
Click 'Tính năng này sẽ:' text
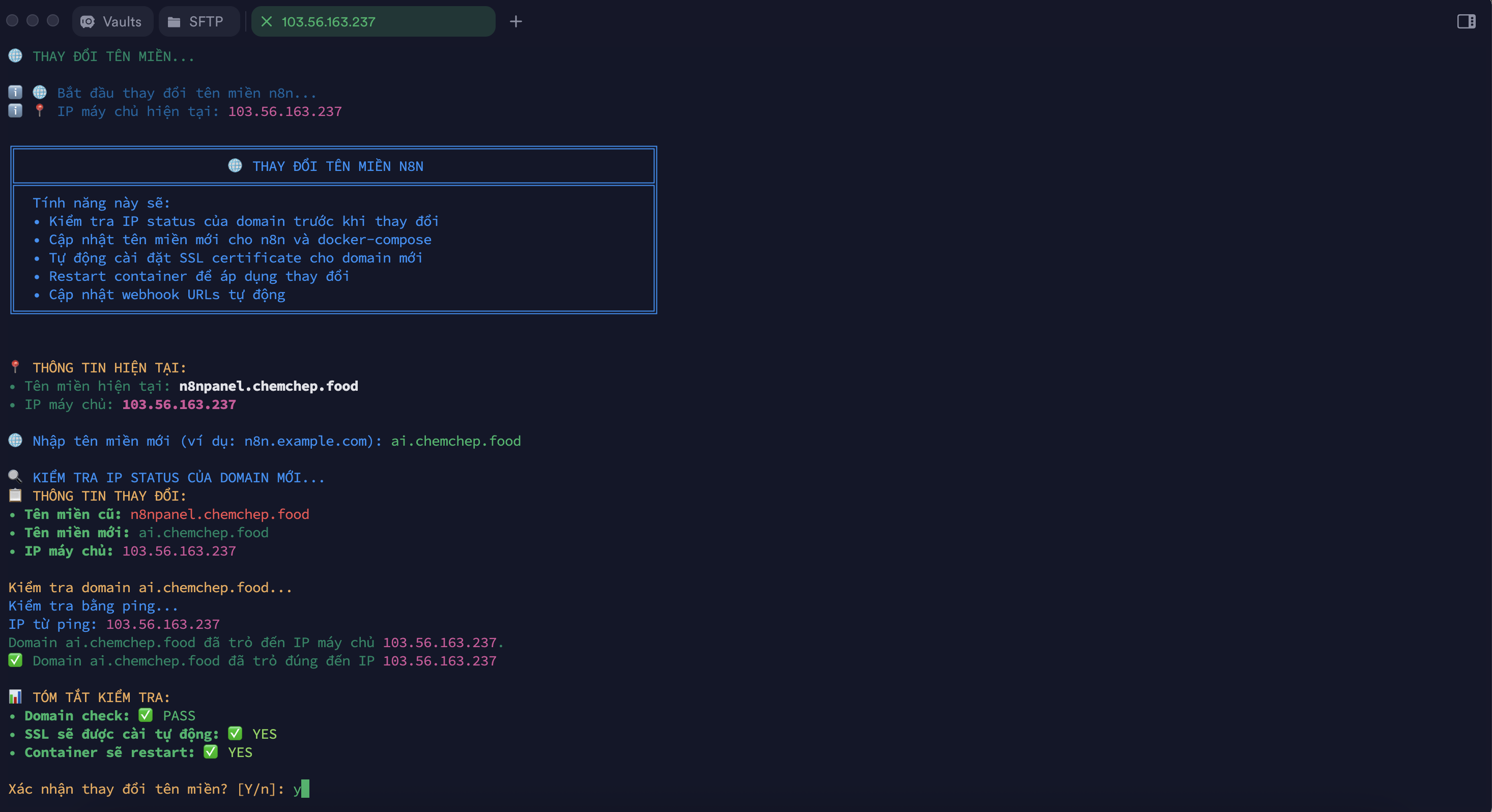tap(101, 202)
